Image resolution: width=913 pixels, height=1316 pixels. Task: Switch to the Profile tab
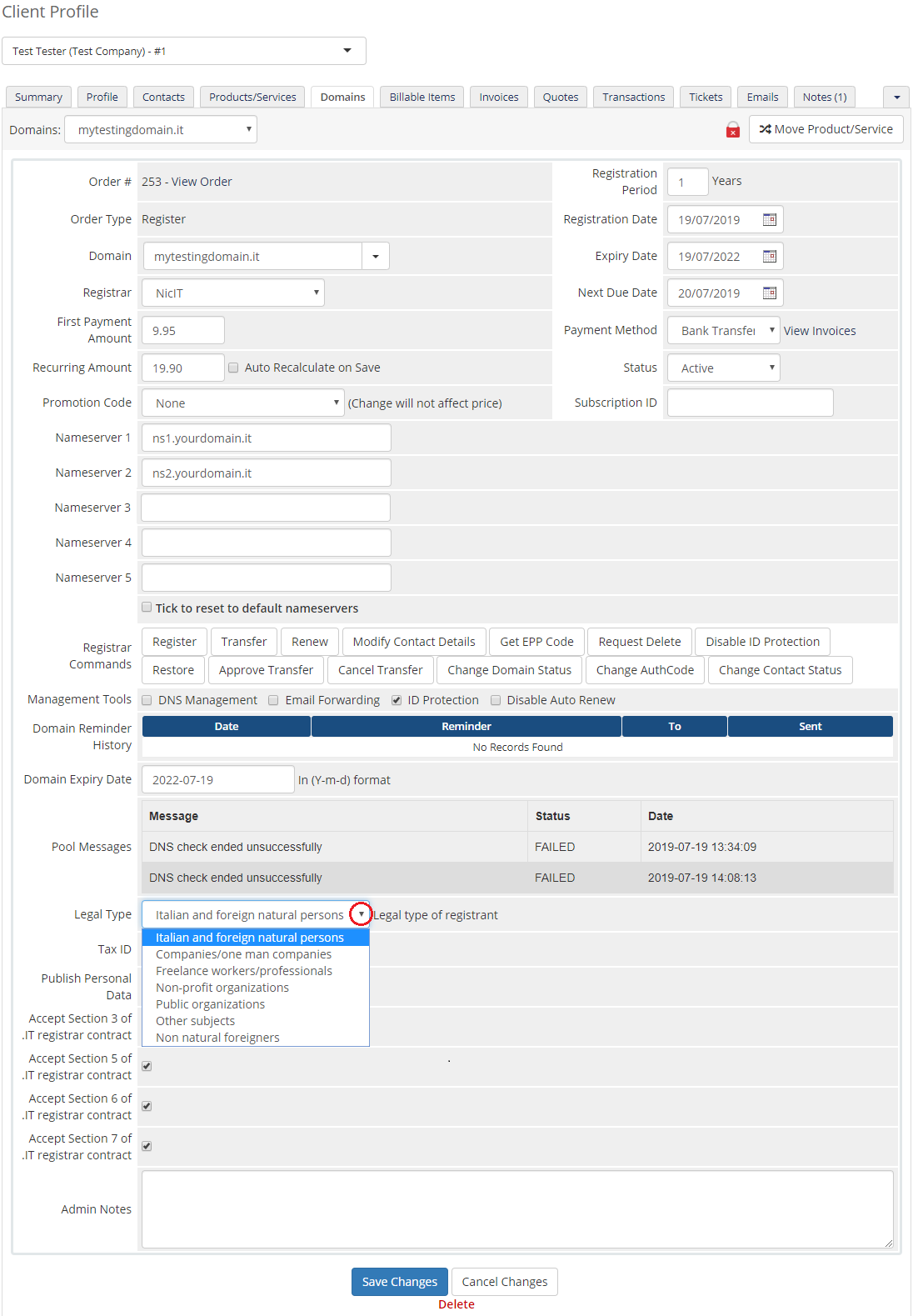coord(102,97)
